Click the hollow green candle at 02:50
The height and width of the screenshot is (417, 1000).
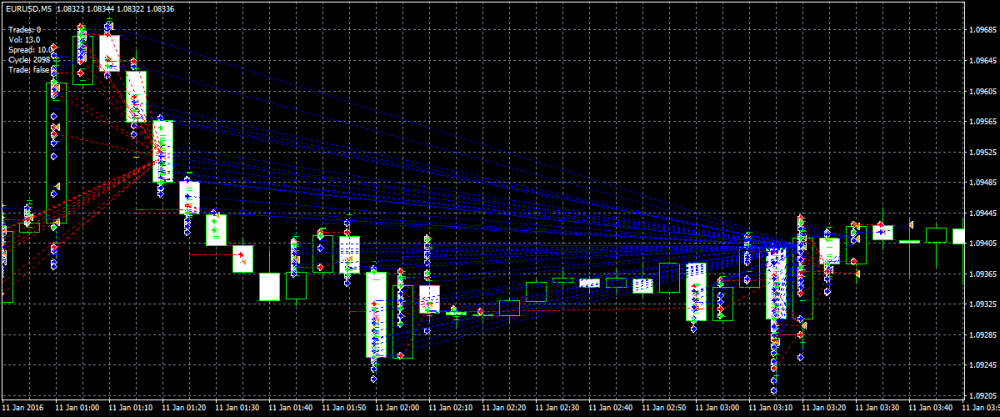pyautogui.click(x=669, y=277)
